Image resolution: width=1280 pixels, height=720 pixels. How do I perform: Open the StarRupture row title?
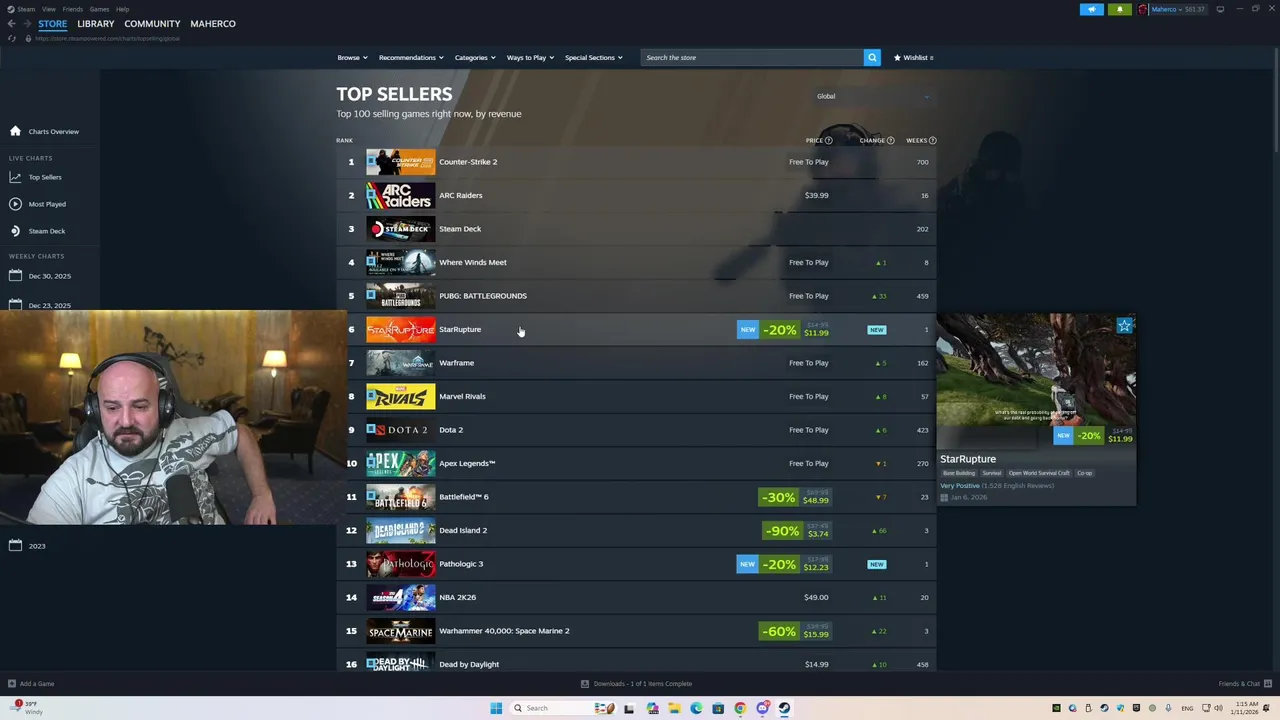coord(460,329)
